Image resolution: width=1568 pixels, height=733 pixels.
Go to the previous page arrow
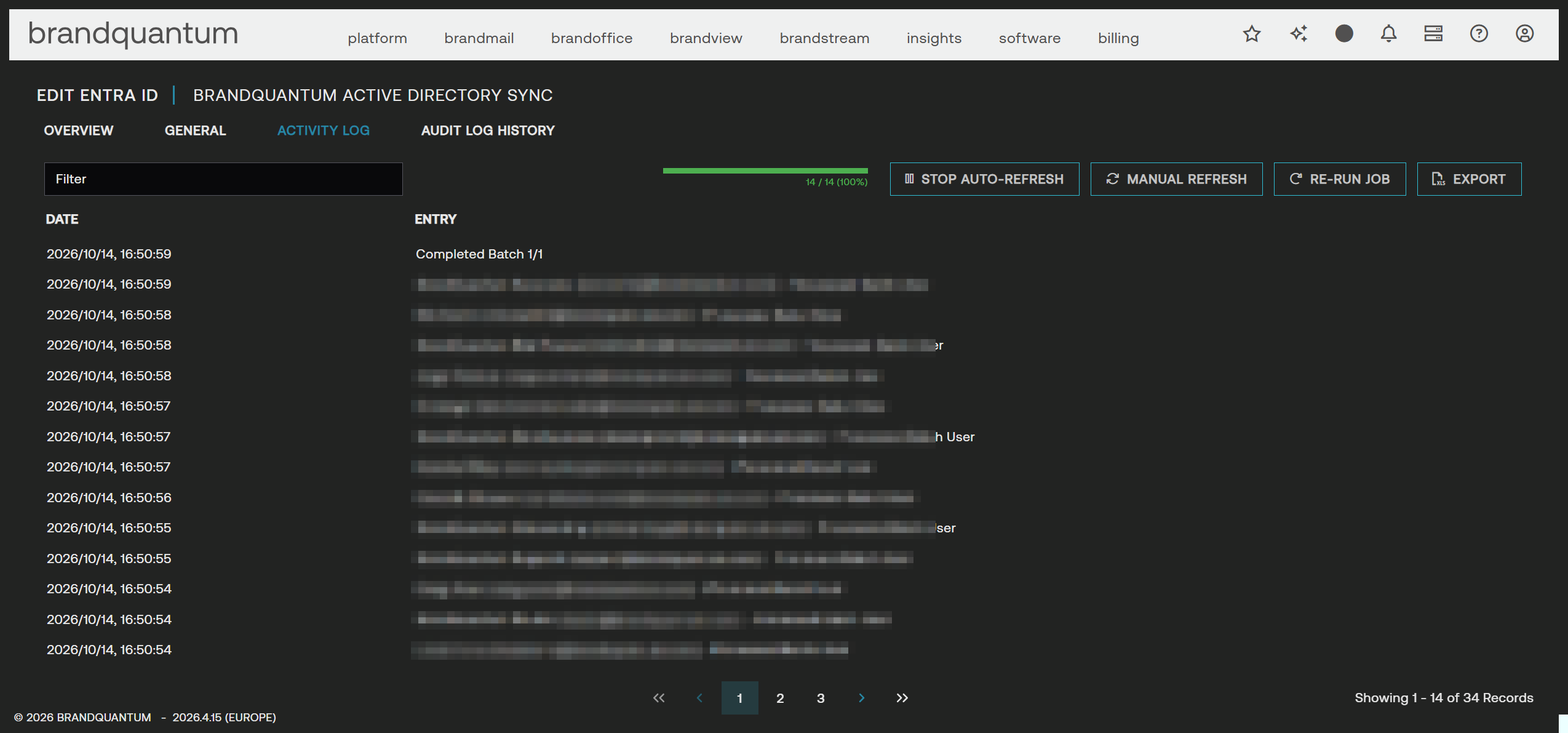click(x=699, y=698)
